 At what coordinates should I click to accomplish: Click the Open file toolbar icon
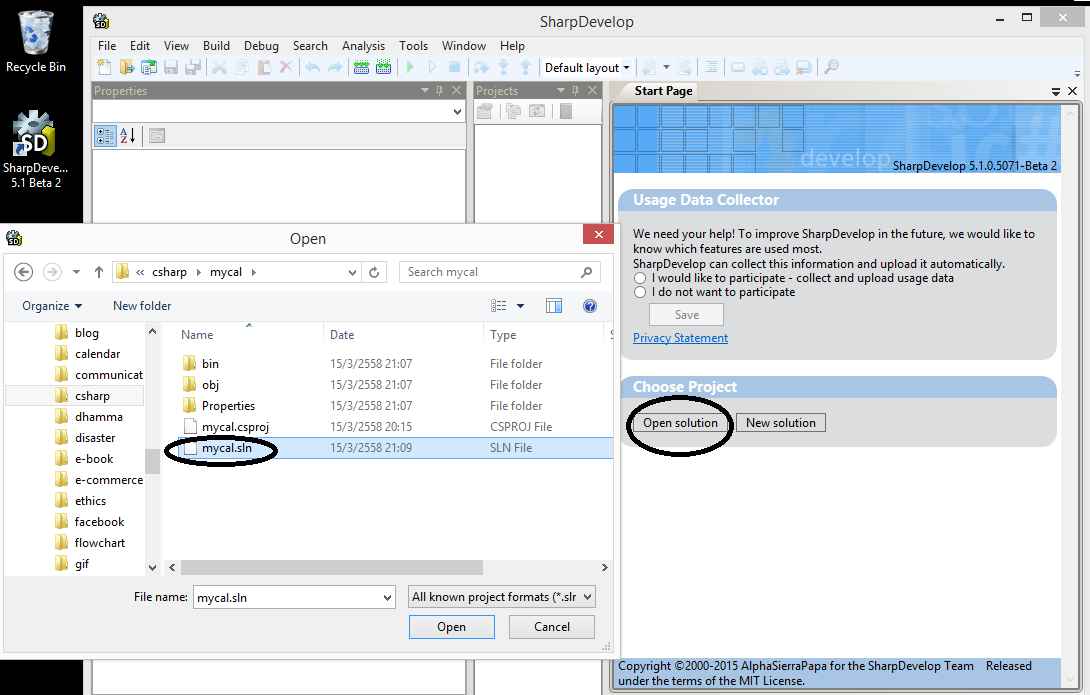point(127,67)
